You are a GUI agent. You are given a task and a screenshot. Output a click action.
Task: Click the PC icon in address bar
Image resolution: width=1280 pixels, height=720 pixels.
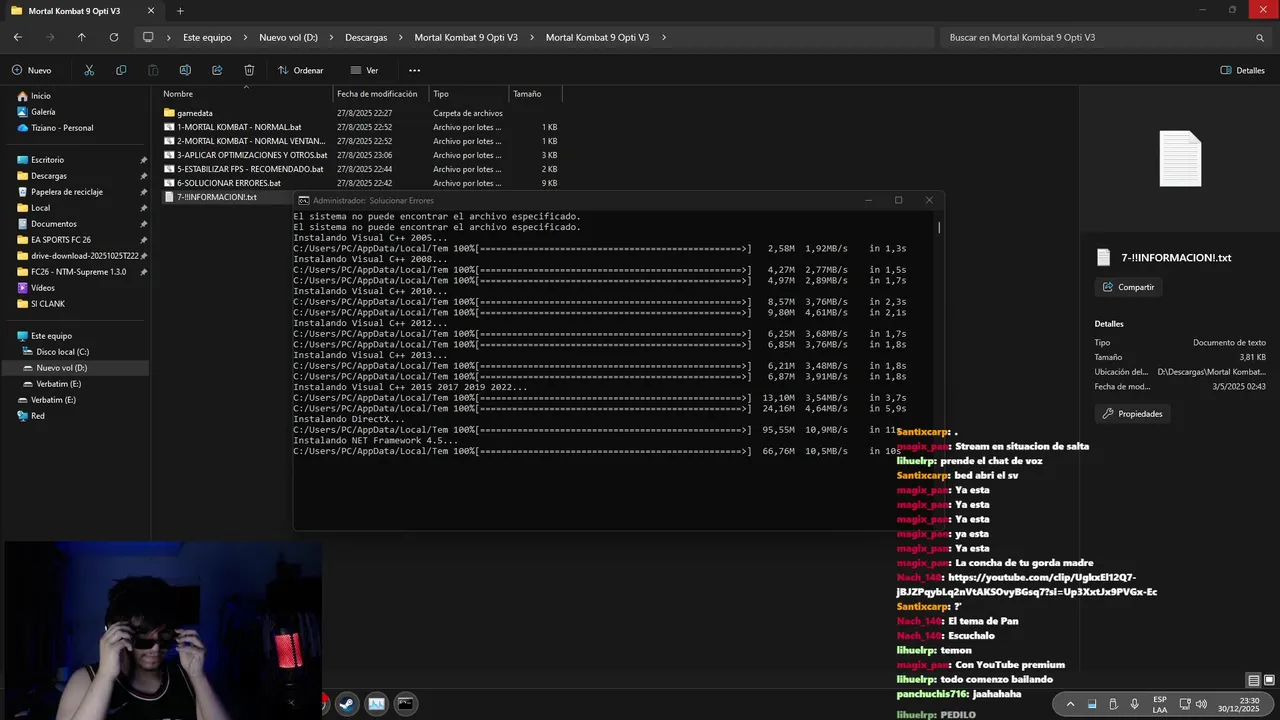click(148, 37)
